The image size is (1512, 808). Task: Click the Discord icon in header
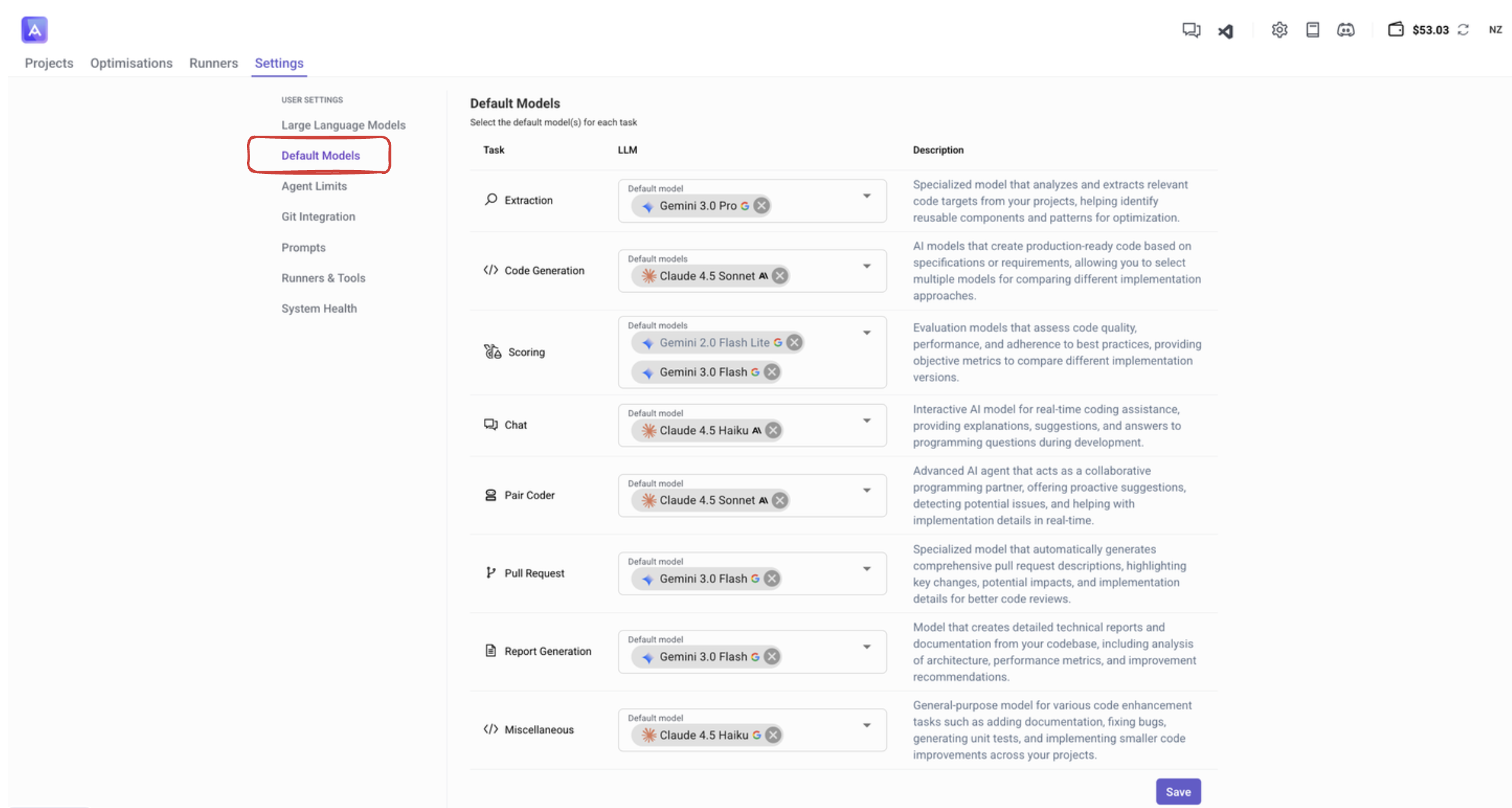tap(1346, 29)
